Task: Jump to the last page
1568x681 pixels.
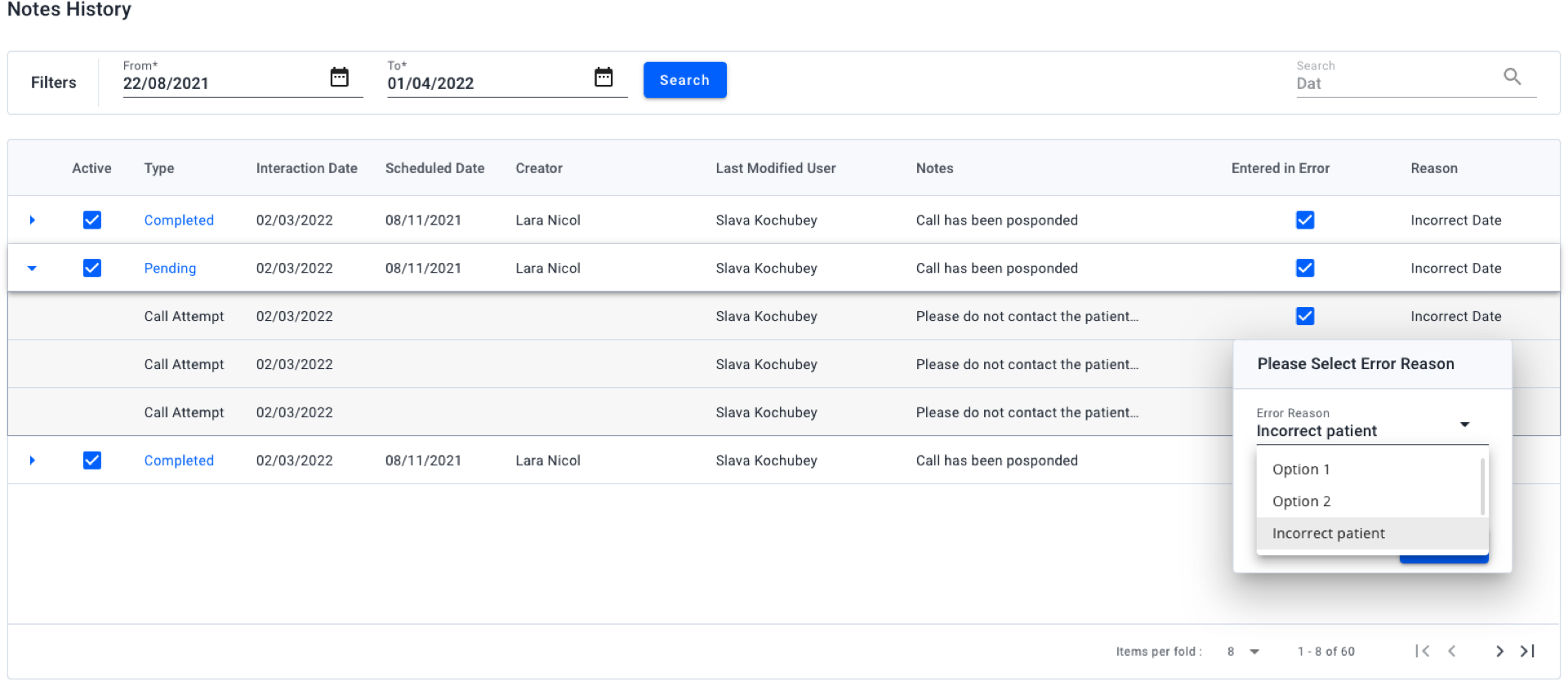Action: (x=1527, y=651)
